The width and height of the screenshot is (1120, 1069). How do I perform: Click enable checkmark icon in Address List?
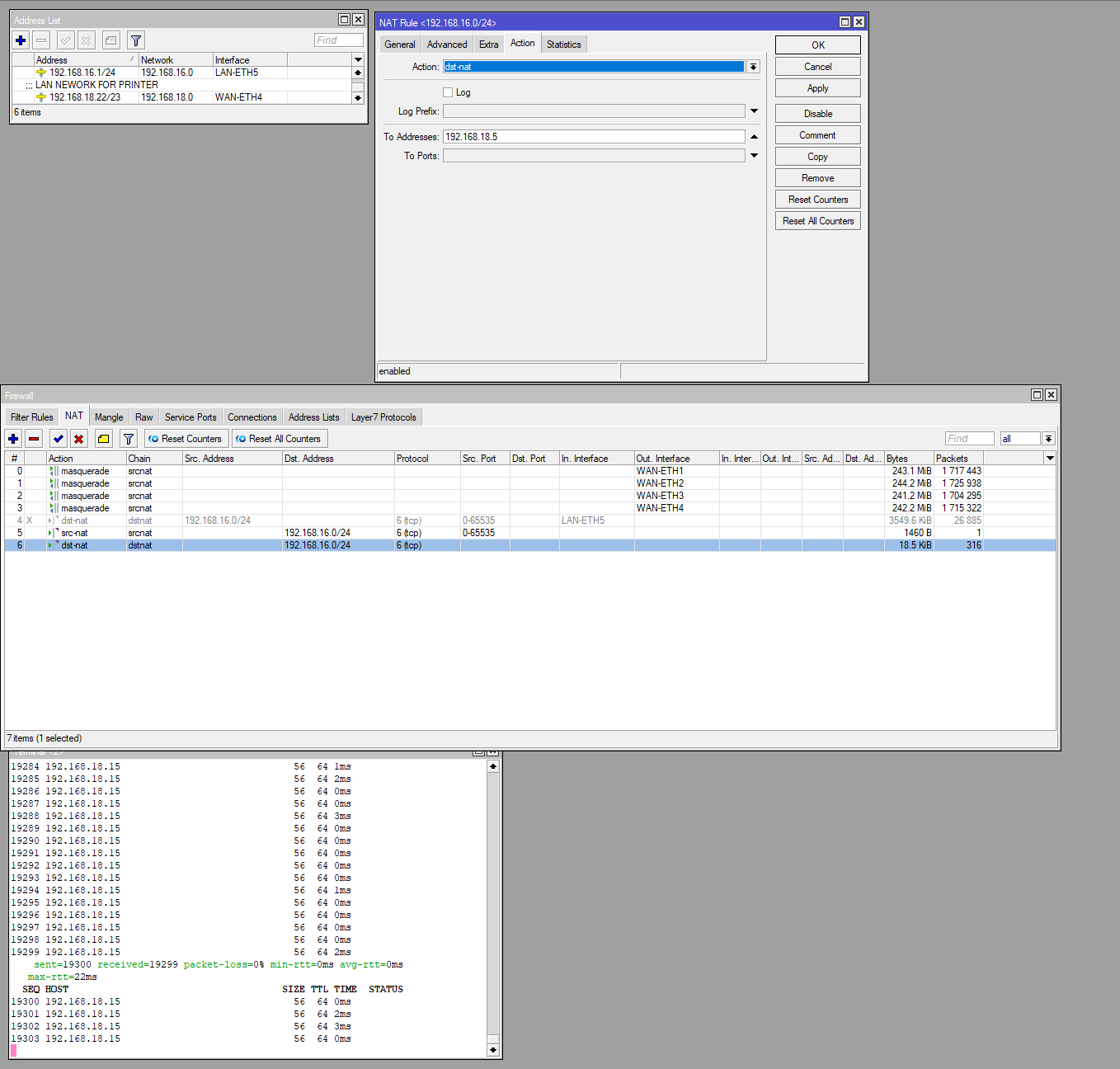click(x=66, y=40)
